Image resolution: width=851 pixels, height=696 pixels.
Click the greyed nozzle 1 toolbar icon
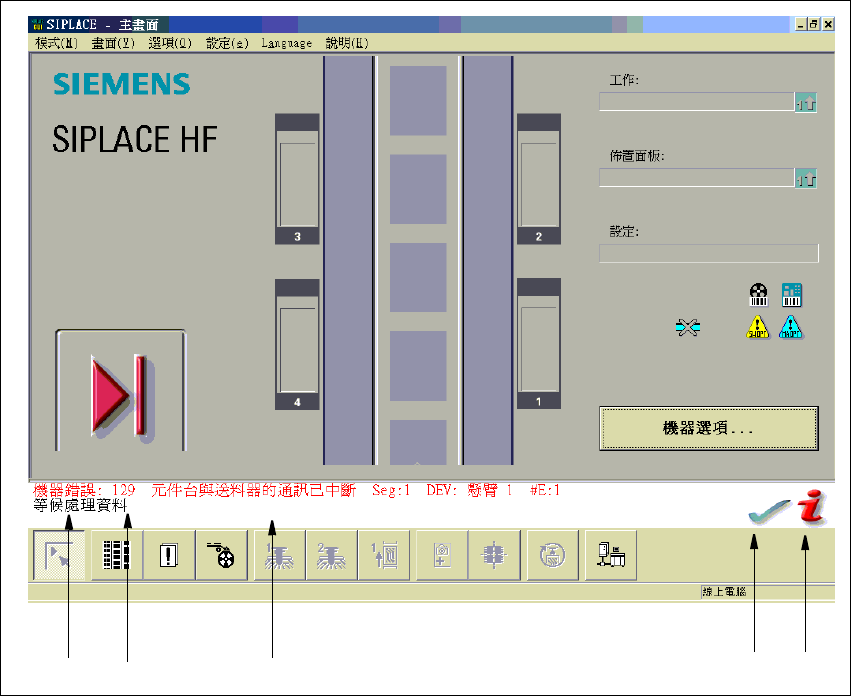point(279,555)
